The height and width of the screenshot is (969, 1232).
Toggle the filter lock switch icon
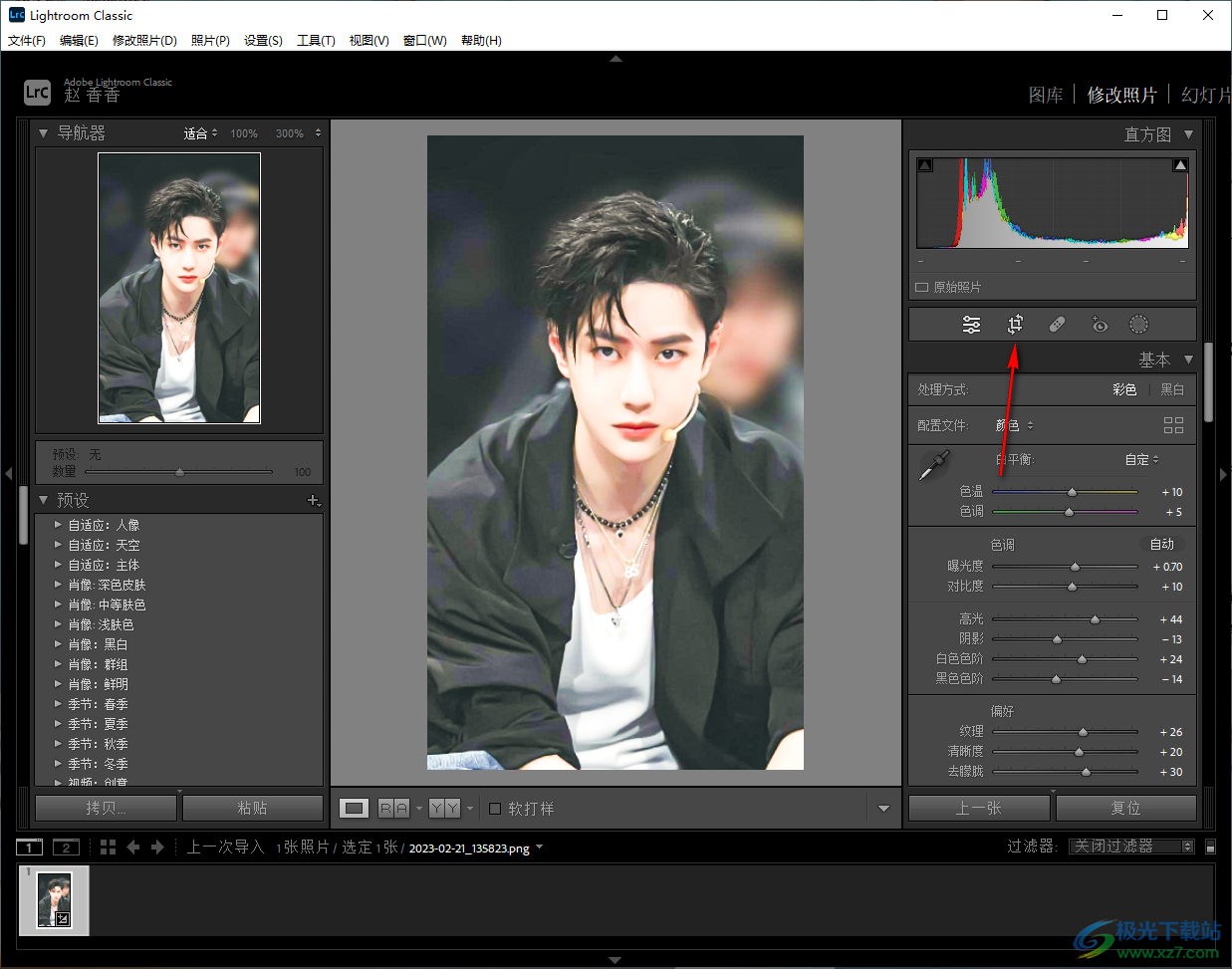click(x=1210, y=848)
